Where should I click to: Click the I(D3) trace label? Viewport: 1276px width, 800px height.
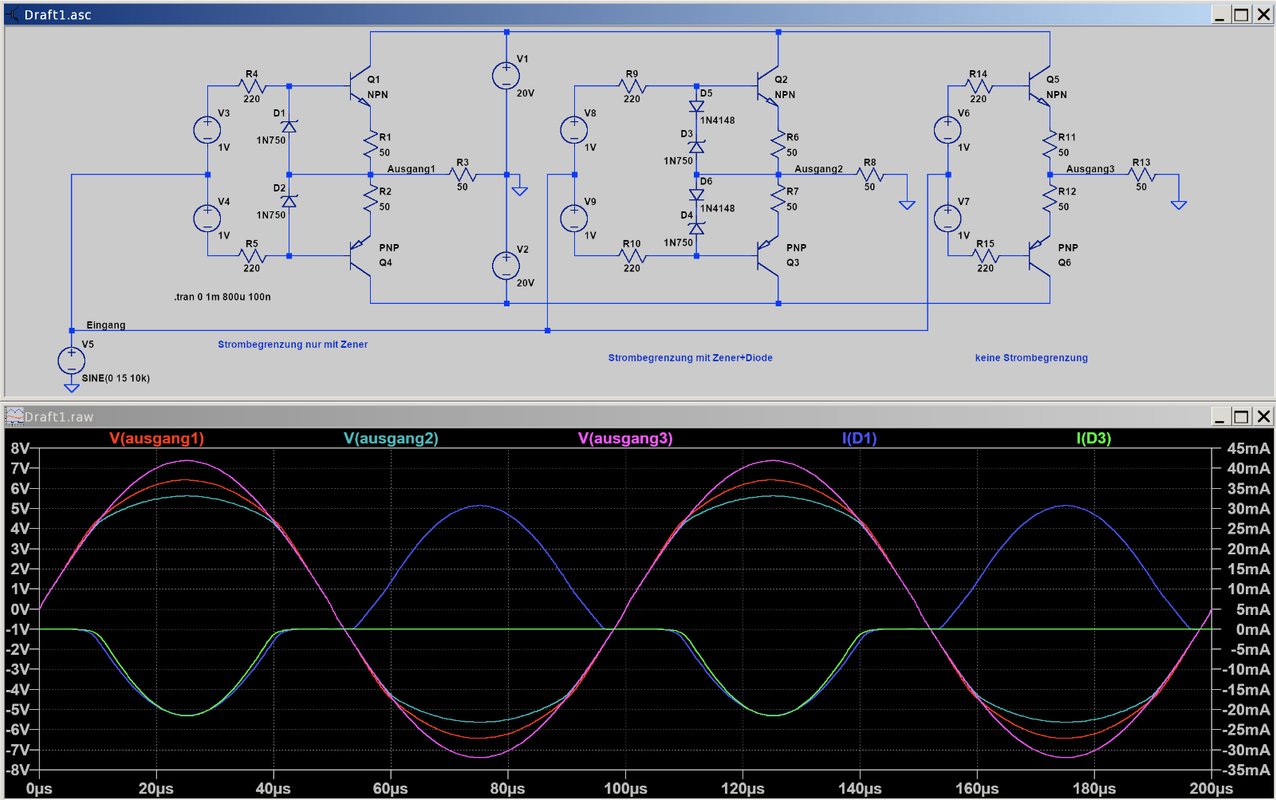pyautogui.click(x=1093, y=438)
